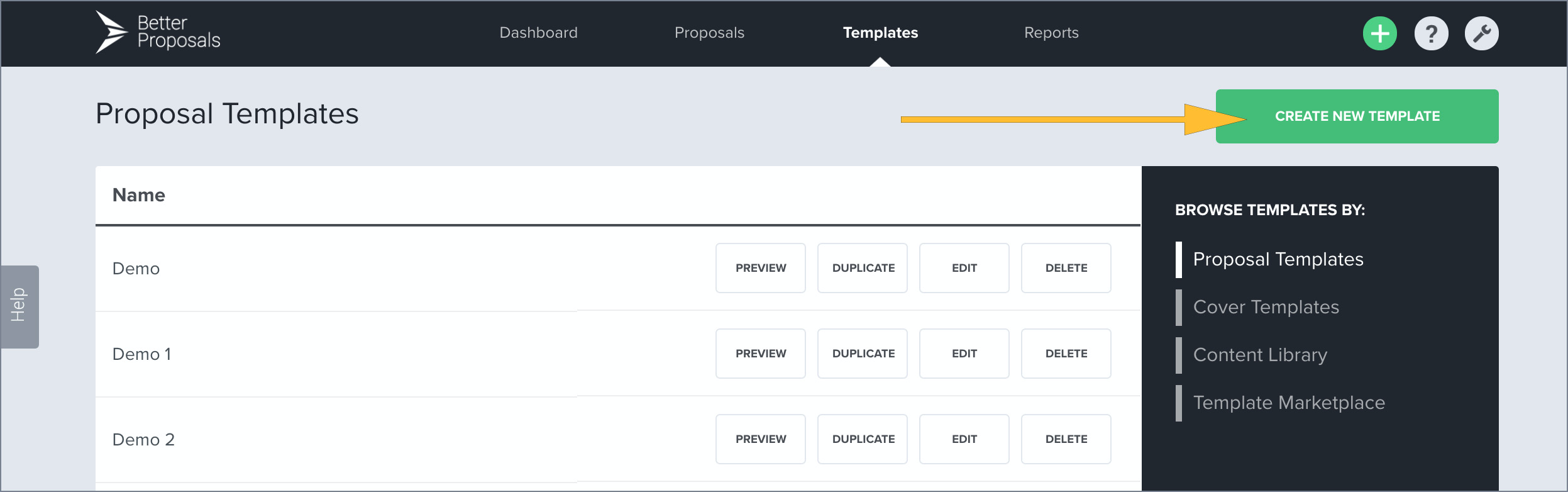Select Proposal Templates in browse panel
Viewport: 1568px width, 492px height.
click(x=1278, y=259)
